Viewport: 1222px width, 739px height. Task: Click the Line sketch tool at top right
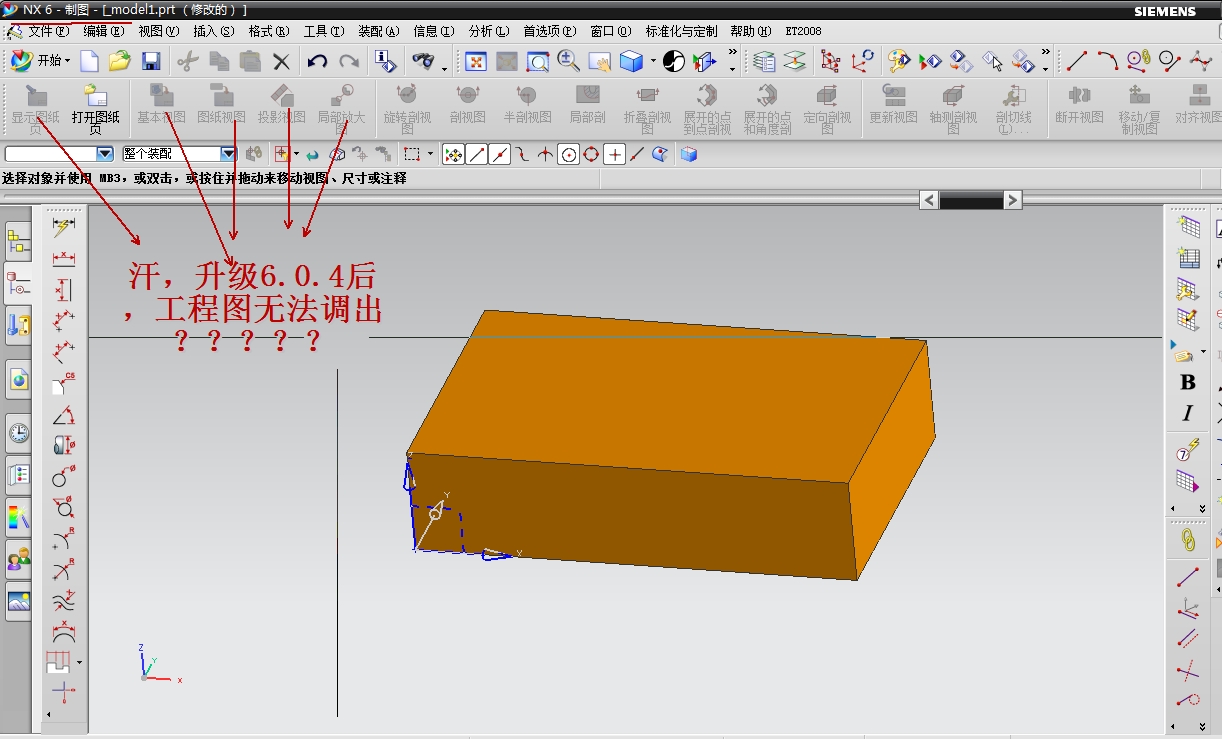click(x=1076, y=62)
